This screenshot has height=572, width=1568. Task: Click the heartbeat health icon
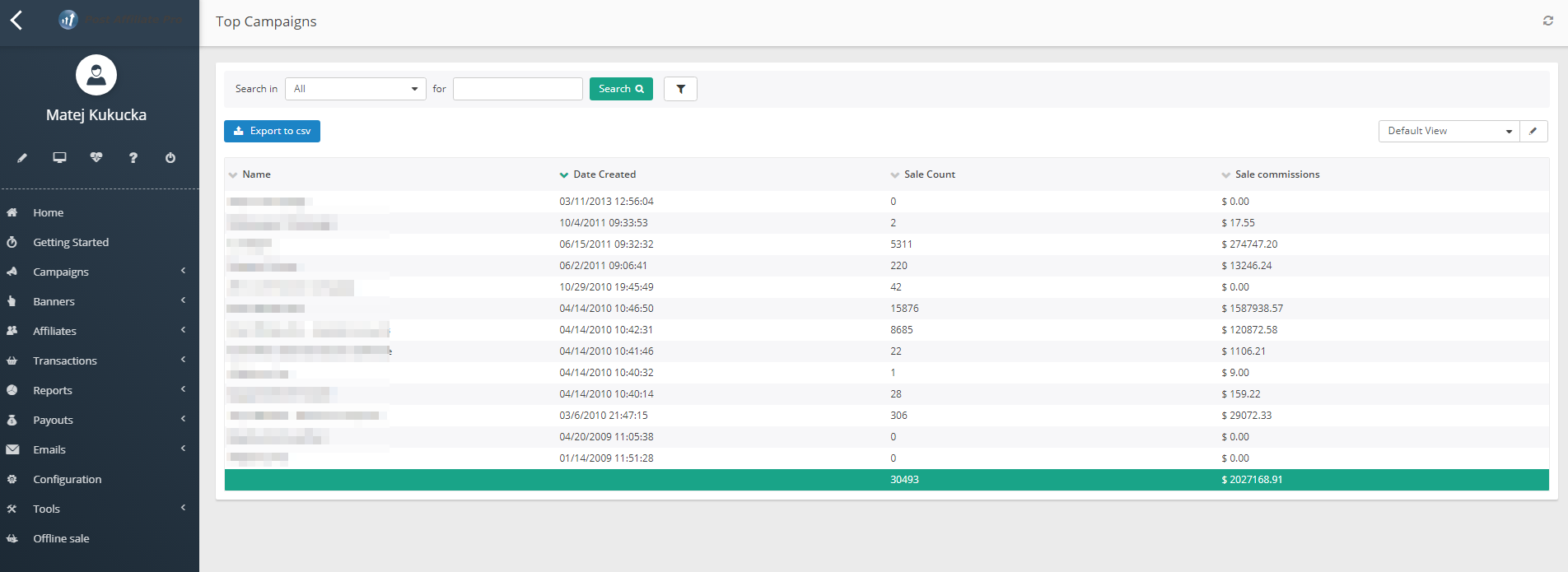[96, 158]
